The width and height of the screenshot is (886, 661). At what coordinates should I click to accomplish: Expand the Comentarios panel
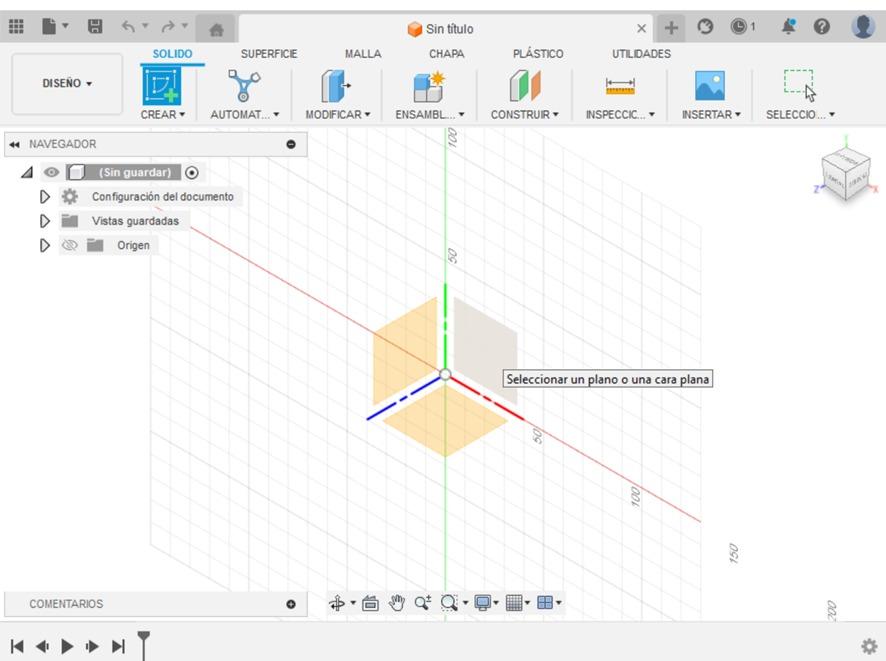click(x=291, y=604)
